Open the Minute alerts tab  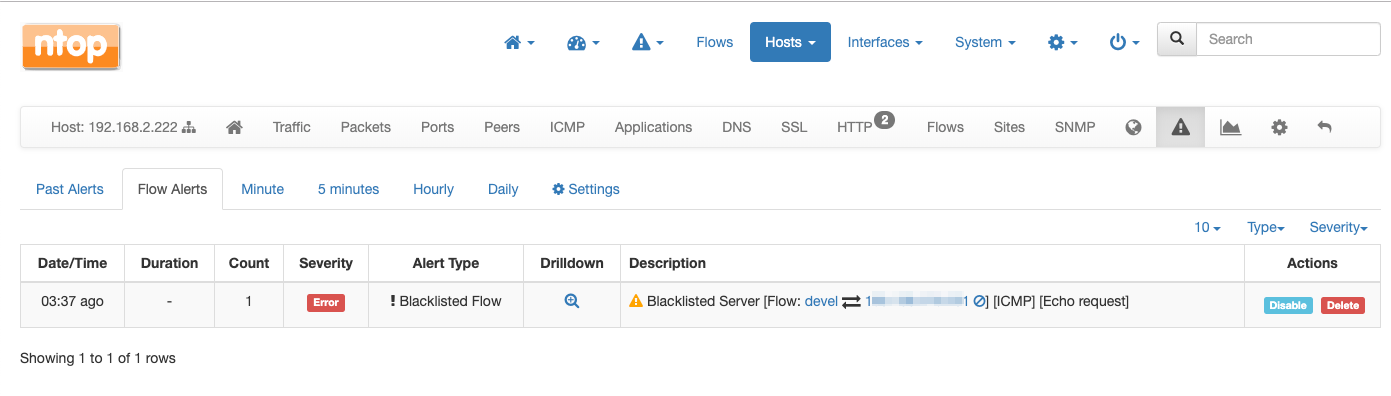coord(263,189)
